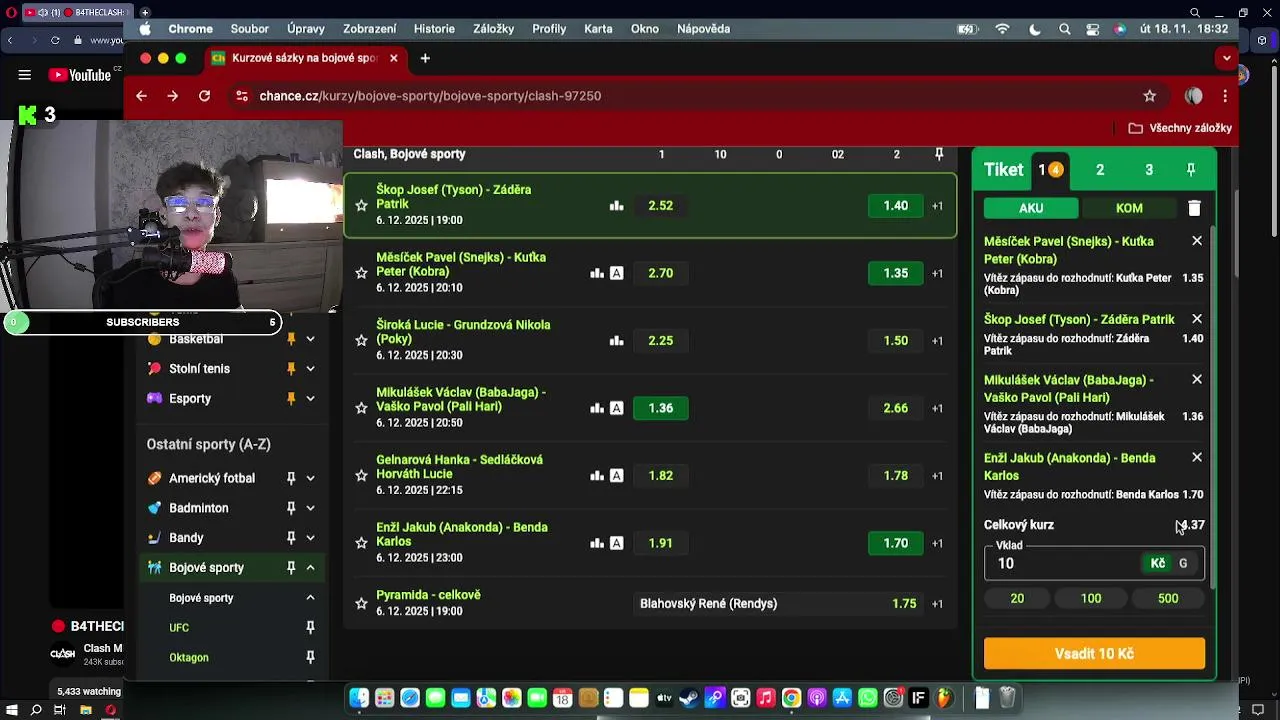Pin Basketbal in the sports sidebar

pos(291,339)
